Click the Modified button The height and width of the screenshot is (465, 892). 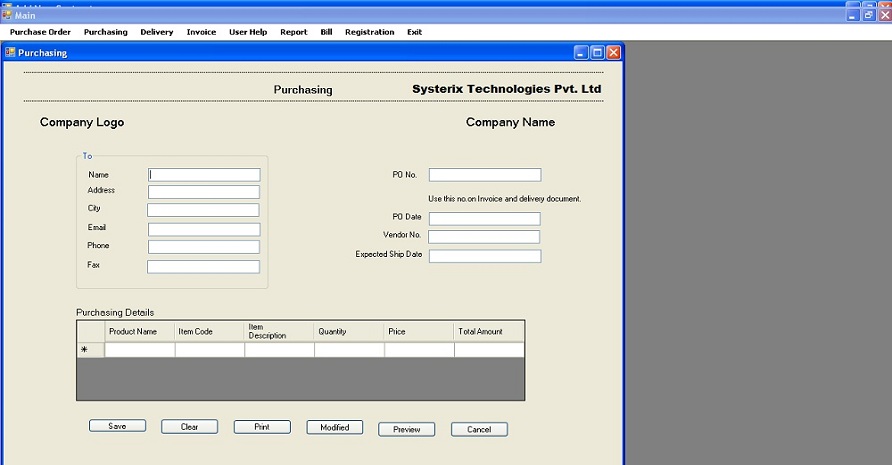(334, 427)
